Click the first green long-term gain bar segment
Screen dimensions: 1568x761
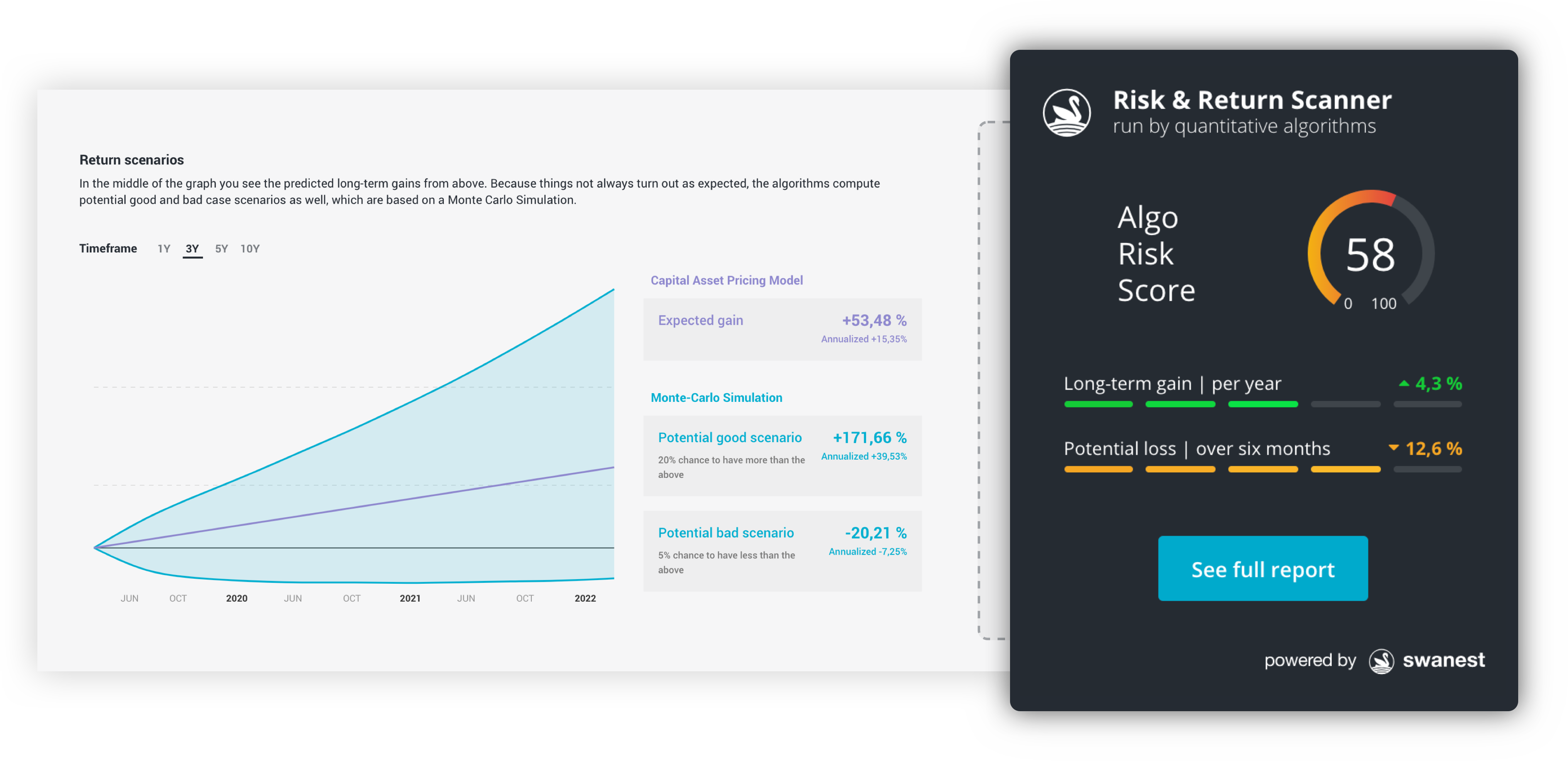[x=1098, y=404]
